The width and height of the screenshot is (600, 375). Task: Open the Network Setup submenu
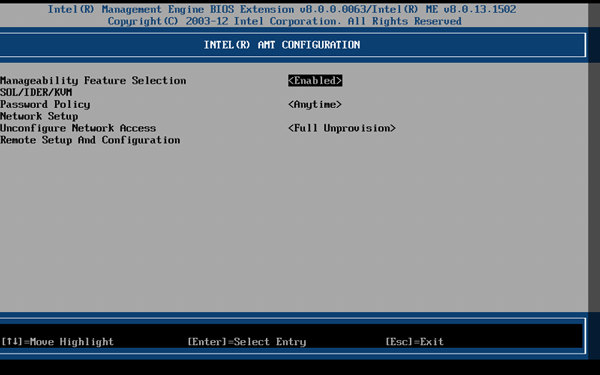39,116
